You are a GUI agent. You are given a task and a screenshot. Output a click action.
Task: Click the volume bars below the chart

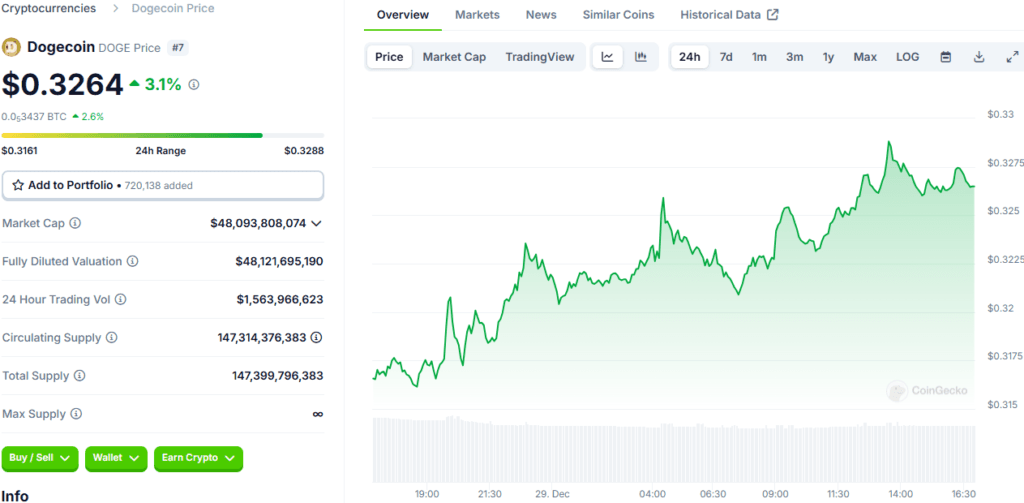coord(674,451)
